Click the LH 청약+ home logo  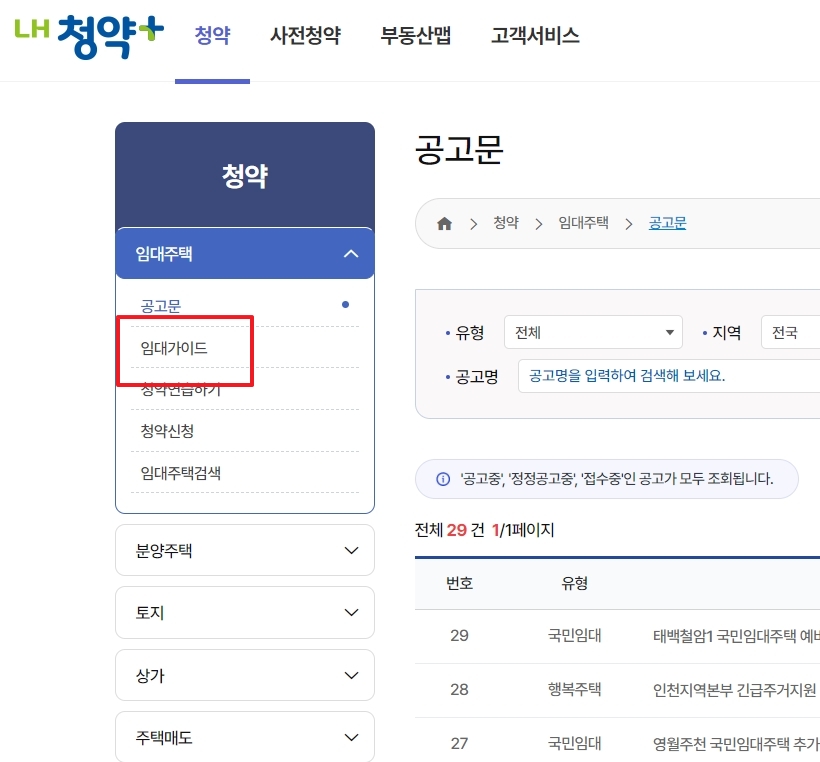click(88, 33)
